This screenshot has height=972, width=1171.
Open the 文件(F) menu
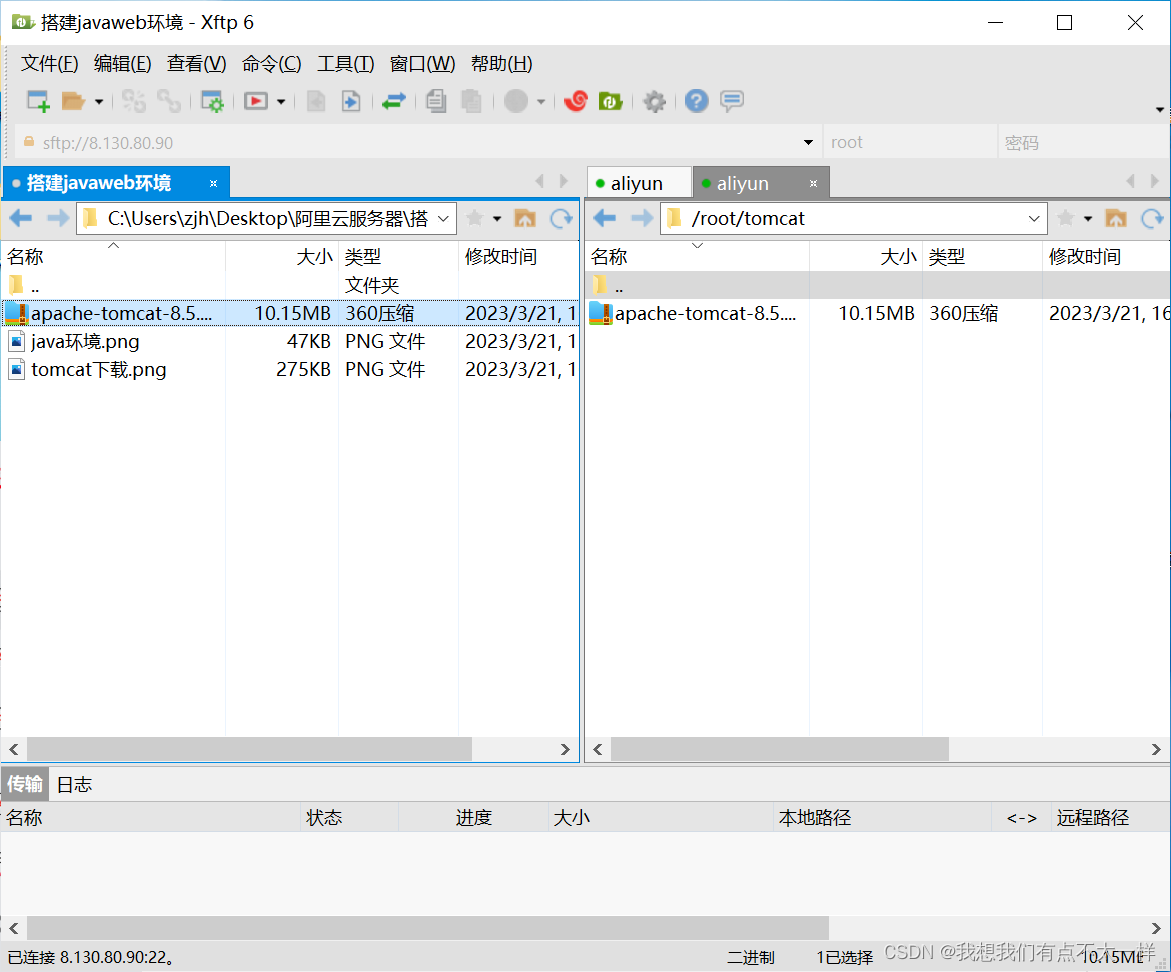pos(49,64)
